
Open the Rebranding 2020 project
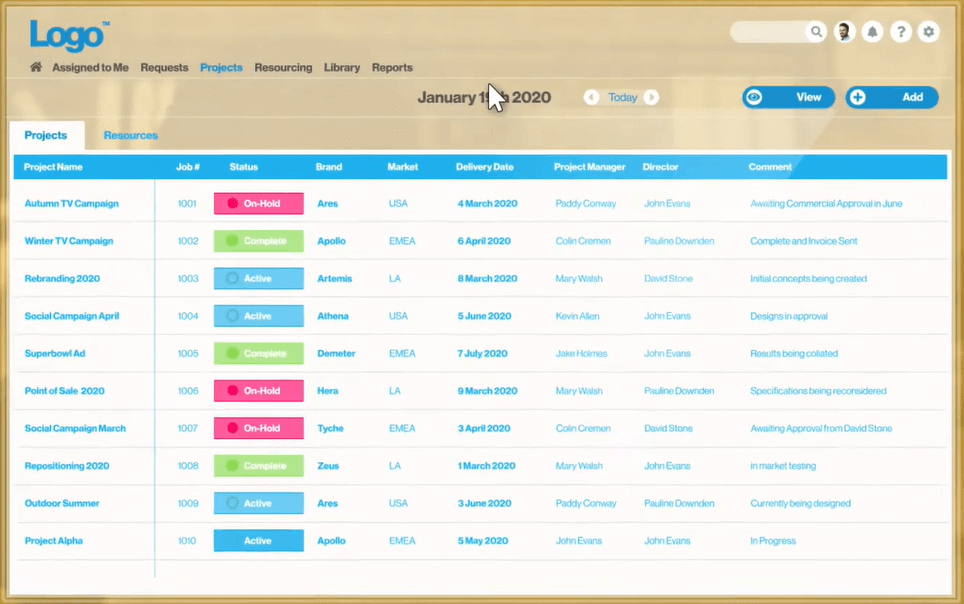[x=62, y=279]
